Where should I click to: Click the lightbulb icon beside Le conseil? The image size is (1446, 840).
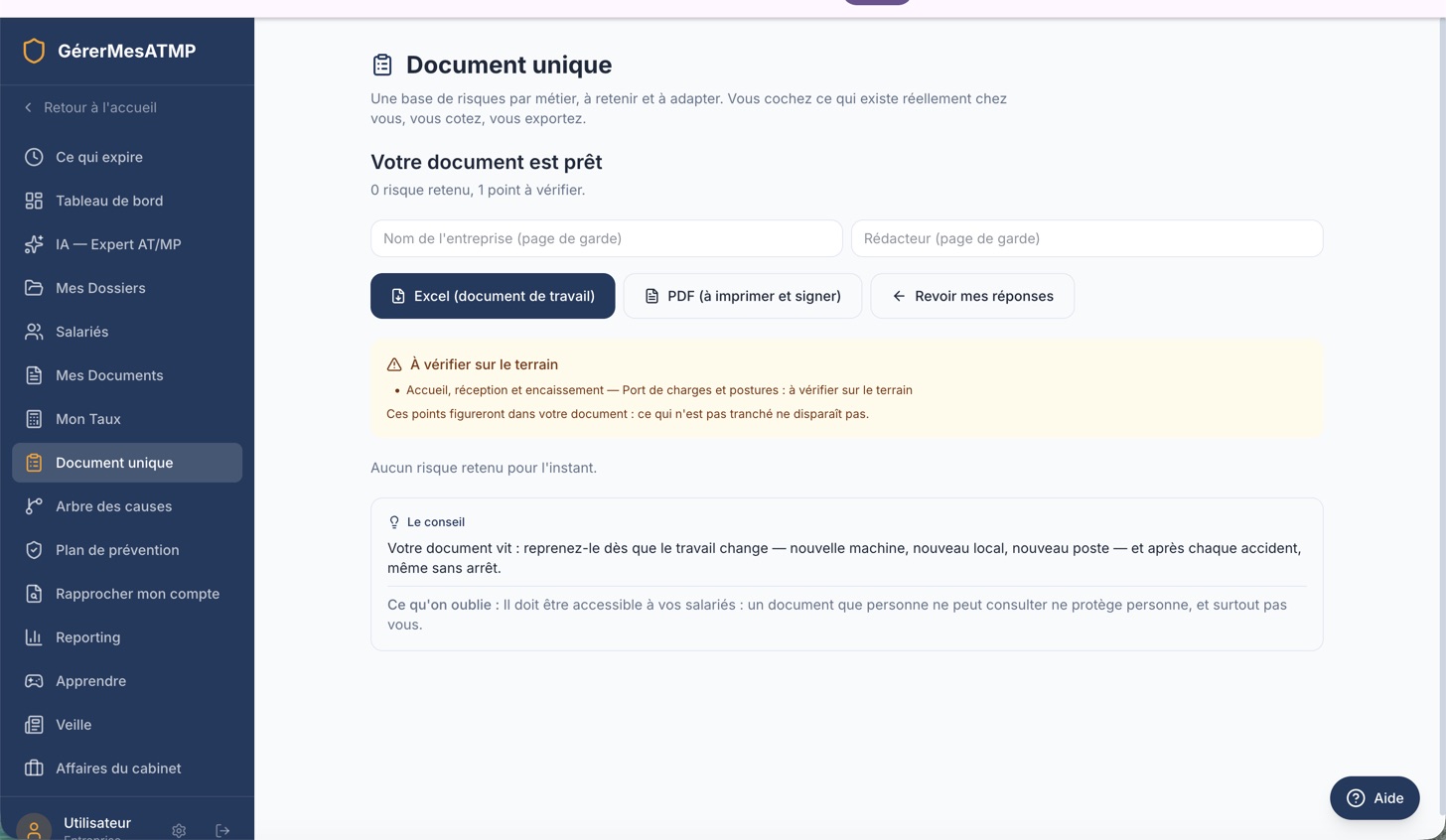click(394, 522)
